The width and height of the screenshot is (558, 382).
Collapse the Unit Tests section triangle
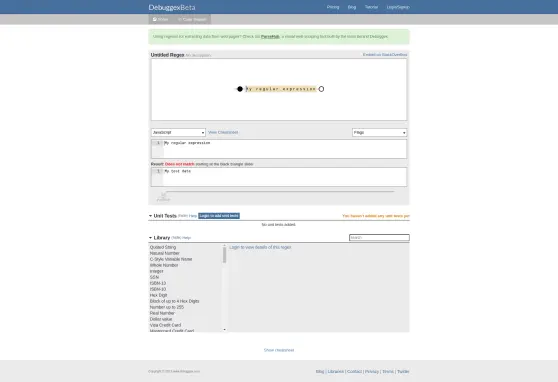coord(151,216)
